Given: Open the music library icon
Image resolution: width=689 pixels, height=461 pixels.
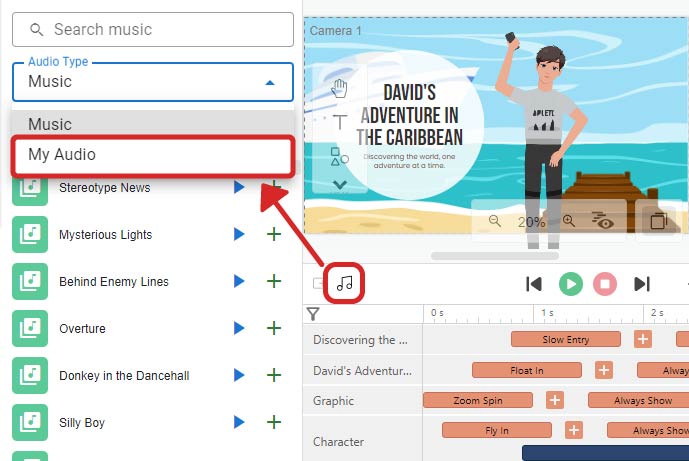Looking at the screenshot, I should click(x=344, y=283).
